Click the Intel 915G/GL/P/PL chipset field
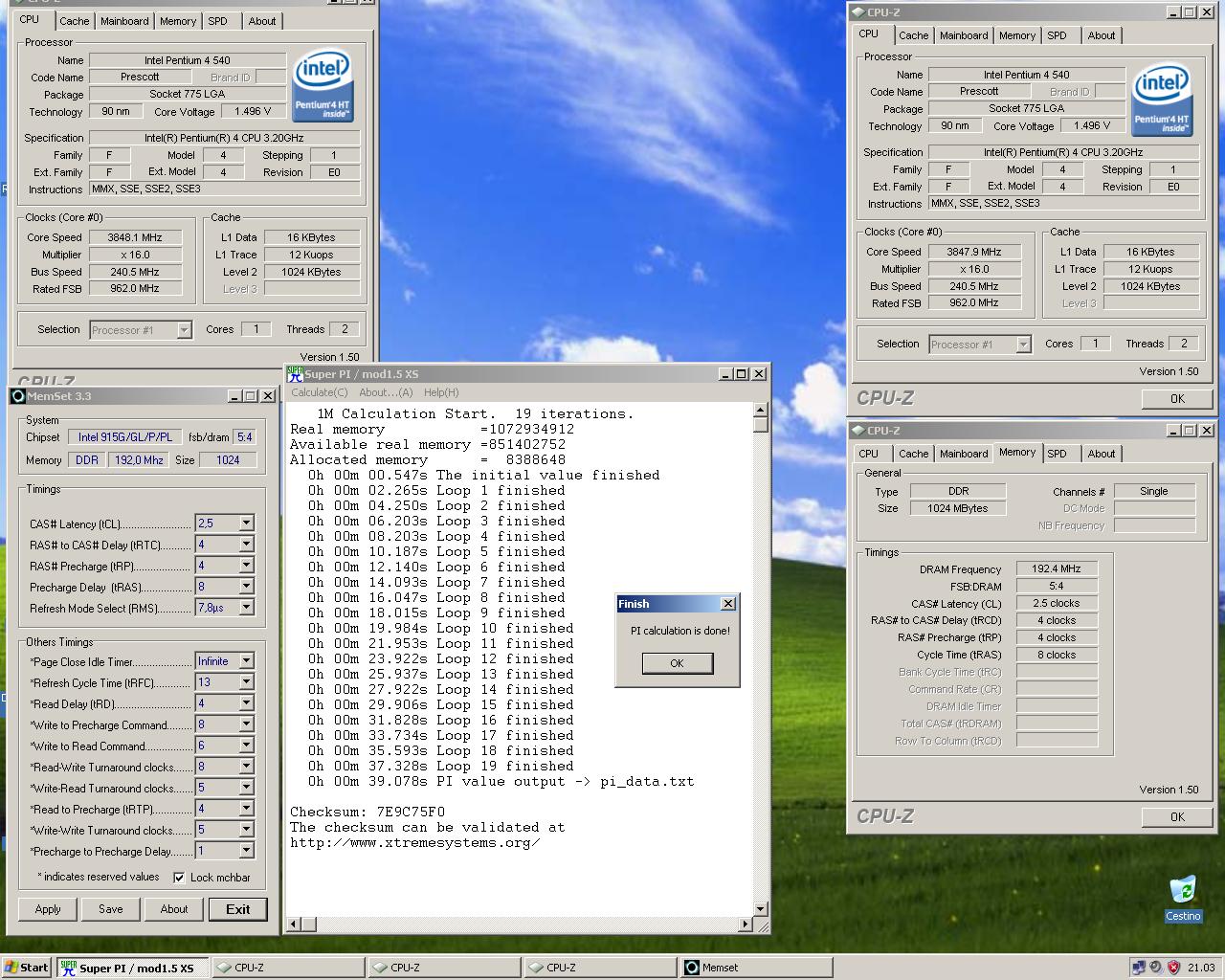The height and width of the screenshot is (980, 1225). pyautogui.click(x=125, y=437)
